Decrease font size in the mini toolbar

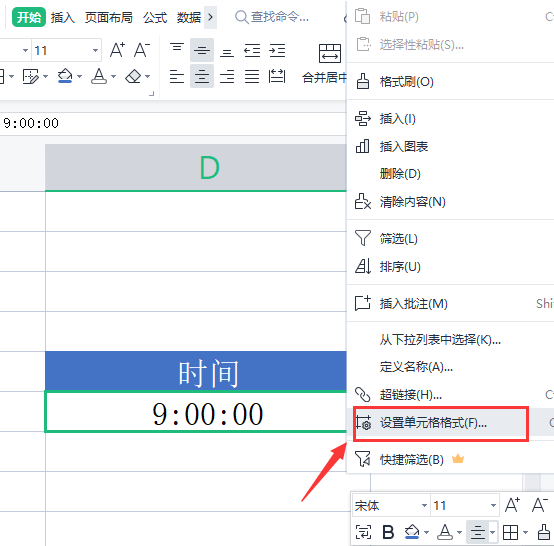coord(540,505)
